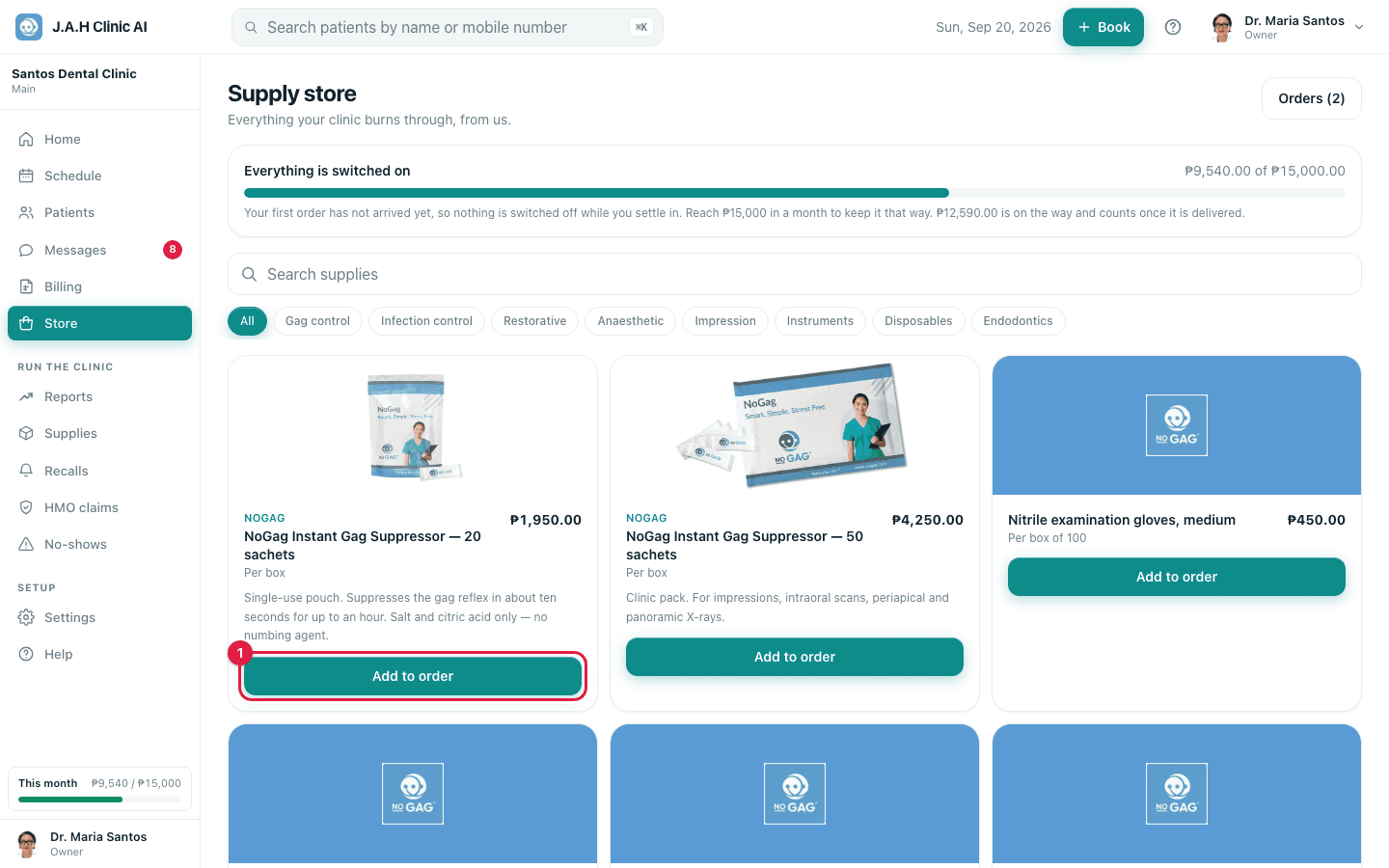The height and width of the screenshot is (868, 1389).
Task: Open Patients in the sidebar
Action: [99, 212]
